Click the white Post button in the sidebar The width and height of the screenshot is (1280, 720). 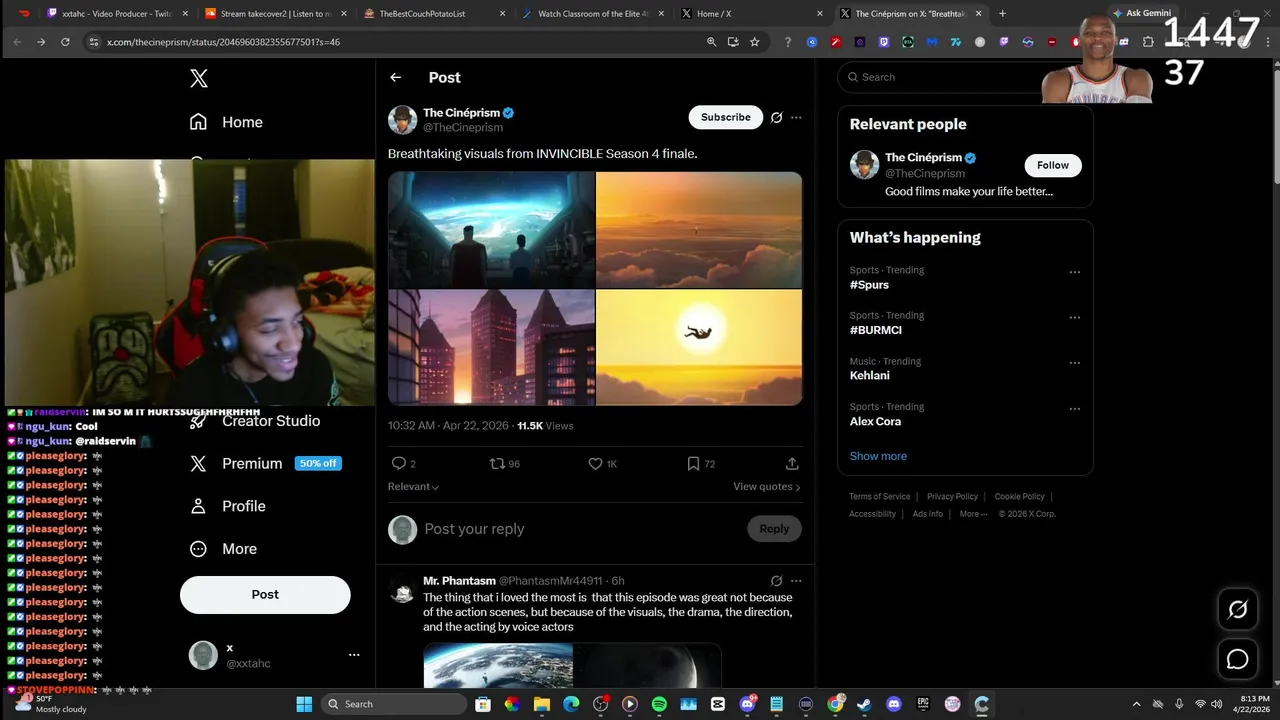[265, 594]
